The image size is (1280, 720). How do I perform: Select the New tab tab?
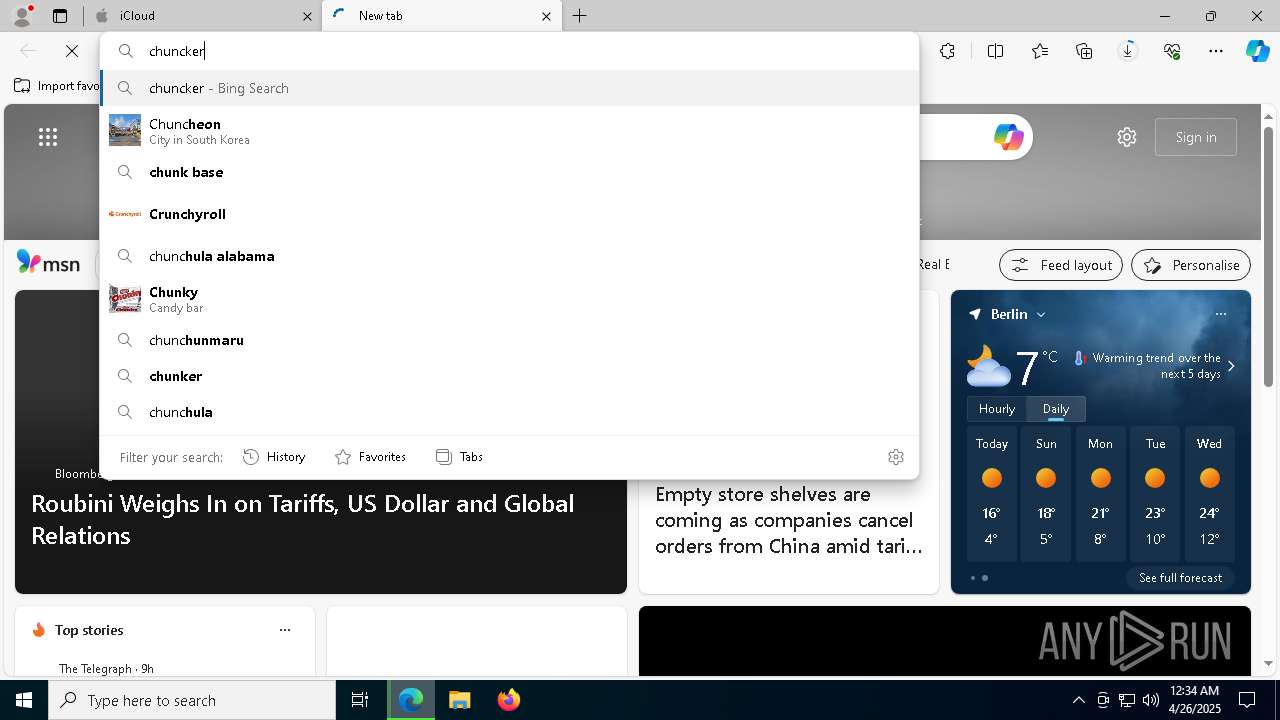443,16
